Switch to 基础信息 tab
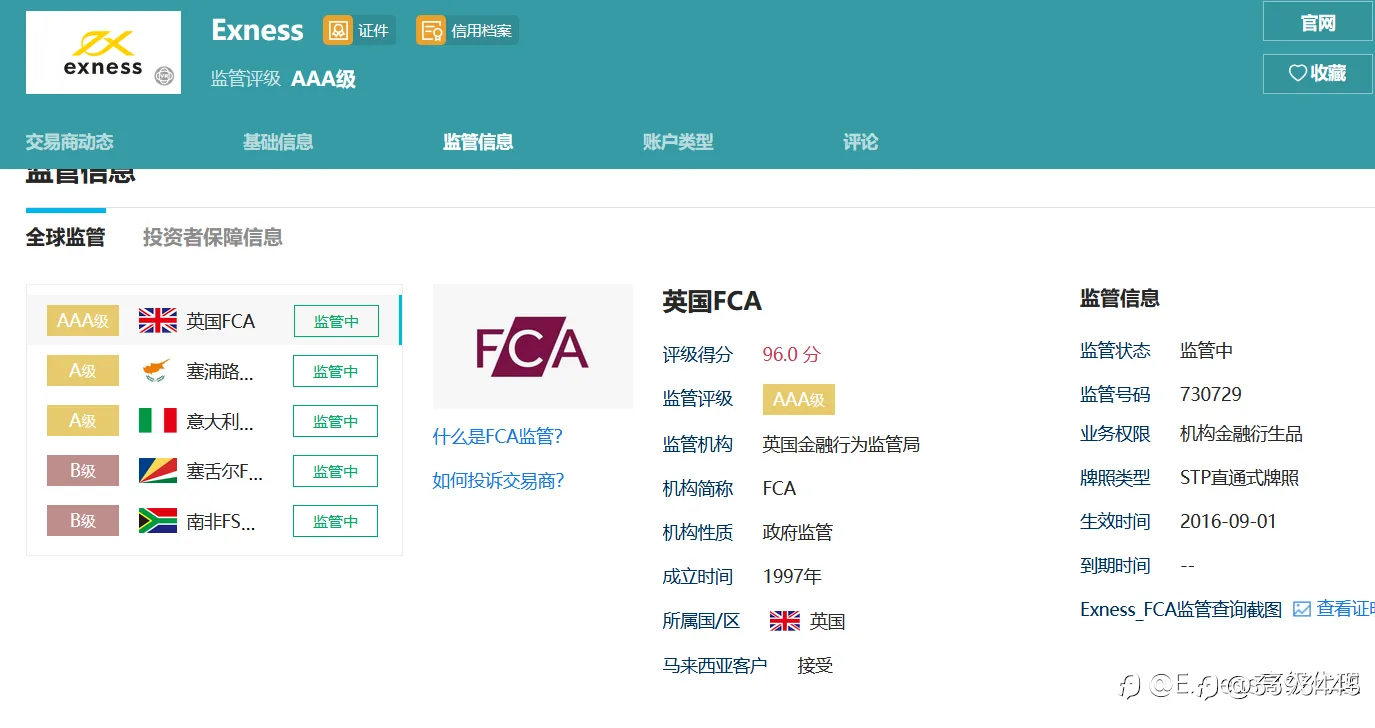 278,142
